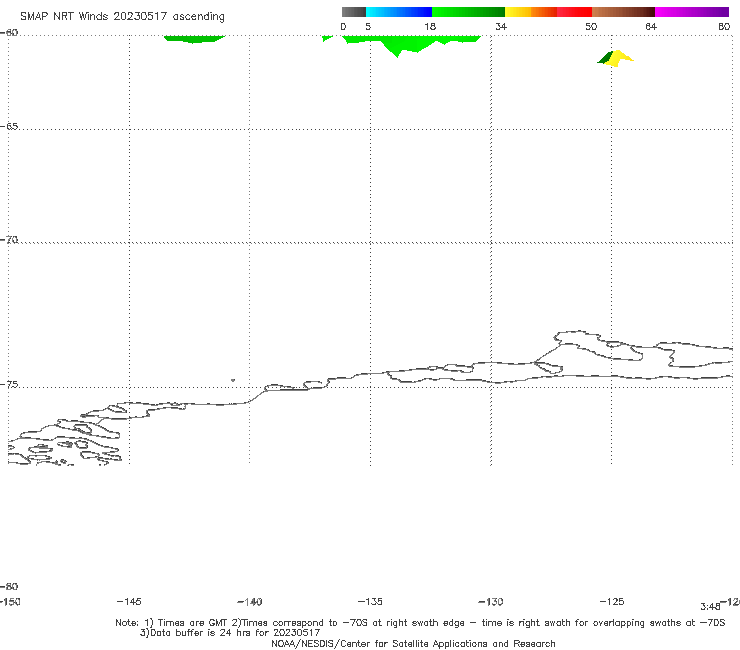Pick the red segment of the color bar

click(574, 12)
